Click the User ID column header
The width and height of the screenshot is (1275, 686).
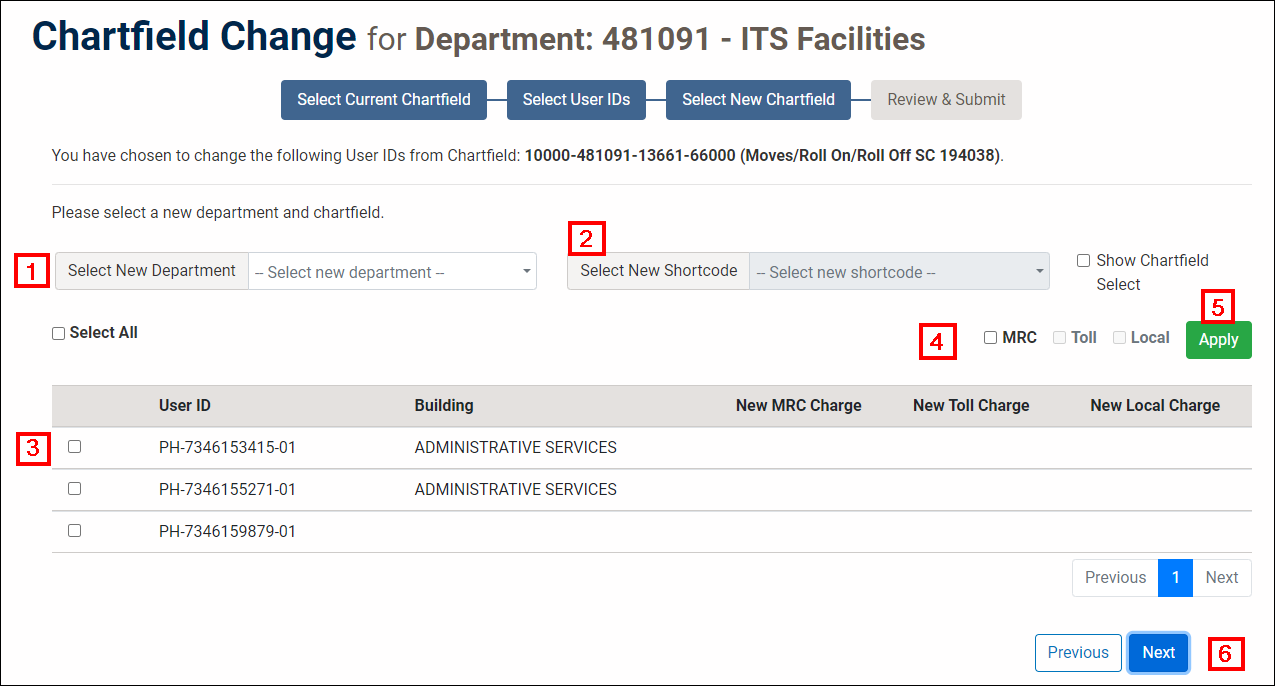point(184,405)
